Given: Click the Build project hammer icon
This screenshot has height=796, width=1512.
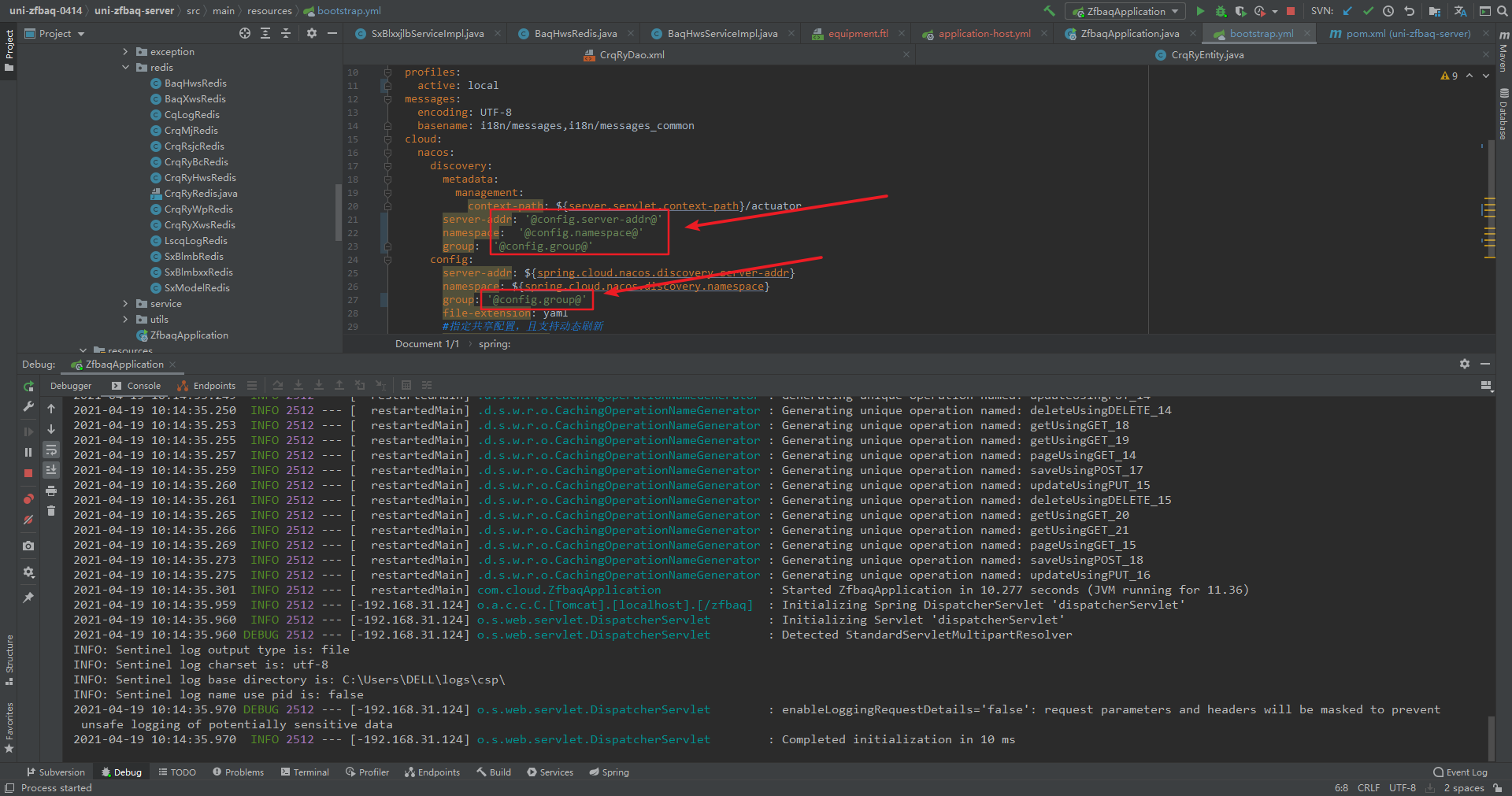Looking at the screenshot, I should point(1049,11).
